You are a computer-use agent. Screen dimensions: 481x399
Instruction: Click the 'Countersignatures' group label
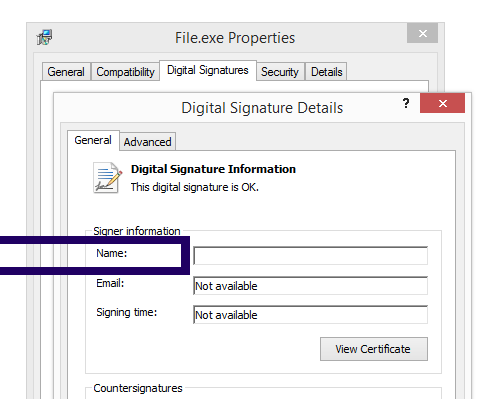click(x=138, y=388)
